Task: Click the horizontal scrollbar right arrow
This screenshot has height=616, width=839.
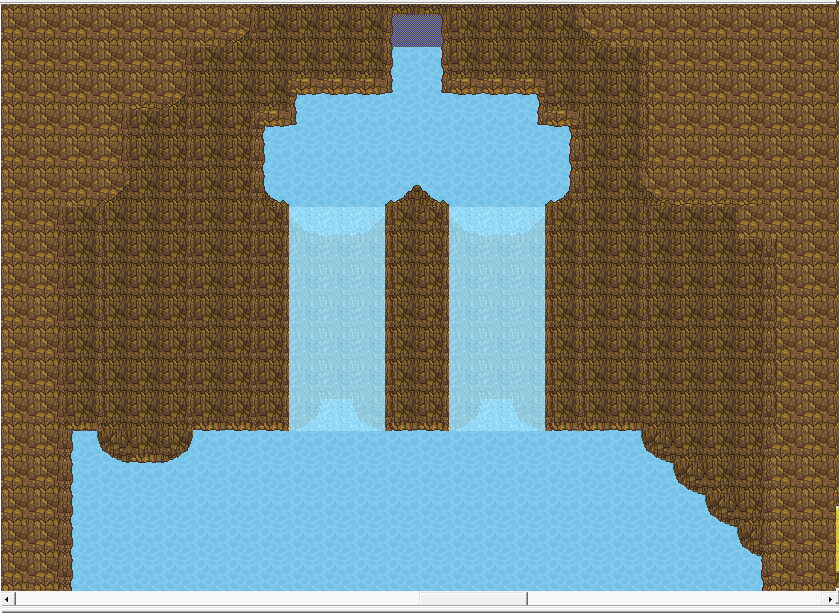Action: click(831, 599)
